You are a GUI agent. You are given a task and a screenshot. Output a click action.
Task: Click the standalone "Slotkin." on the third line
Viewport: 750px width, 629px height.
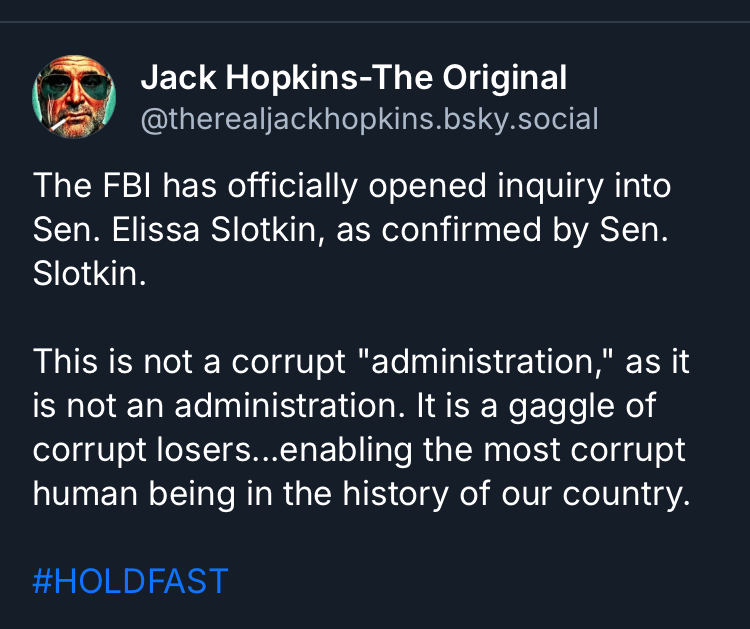(x=89, y=274)
